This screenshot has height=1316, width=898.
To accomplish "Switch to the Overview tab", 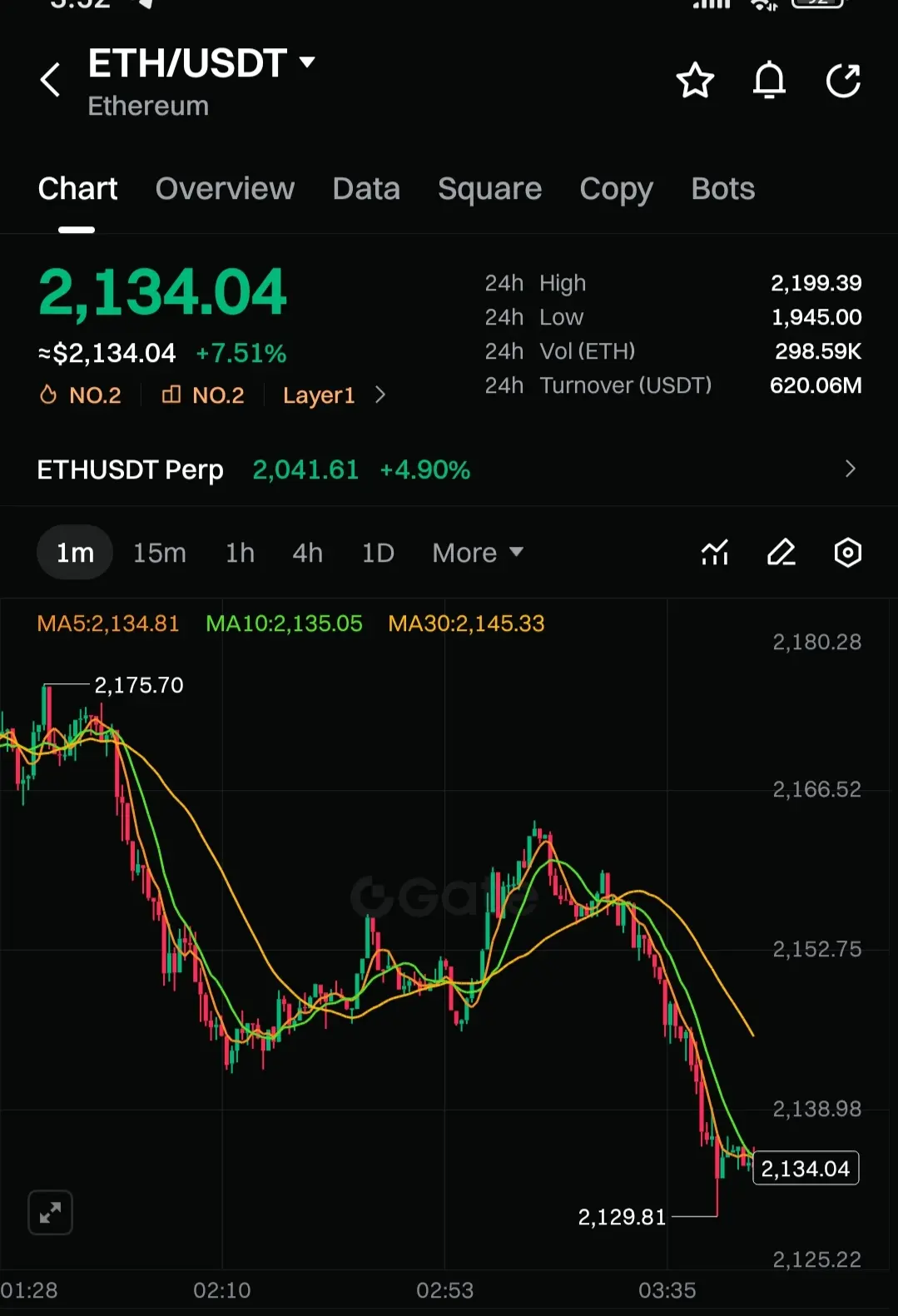I will (225, 189).
